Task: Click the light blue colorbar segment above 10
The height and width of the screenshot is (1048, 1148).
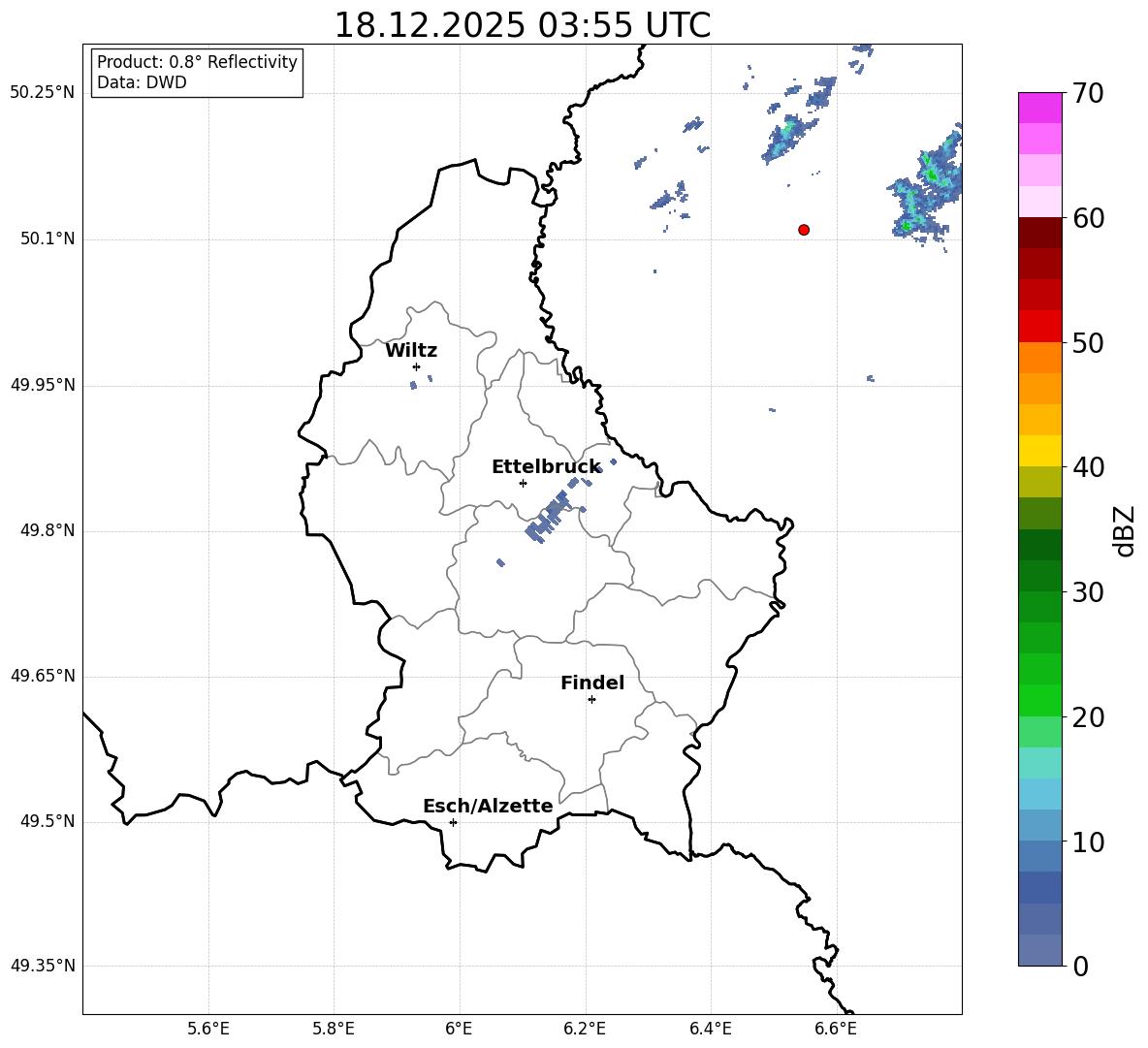Action: pyautogui.click(x=1040, y=825)
